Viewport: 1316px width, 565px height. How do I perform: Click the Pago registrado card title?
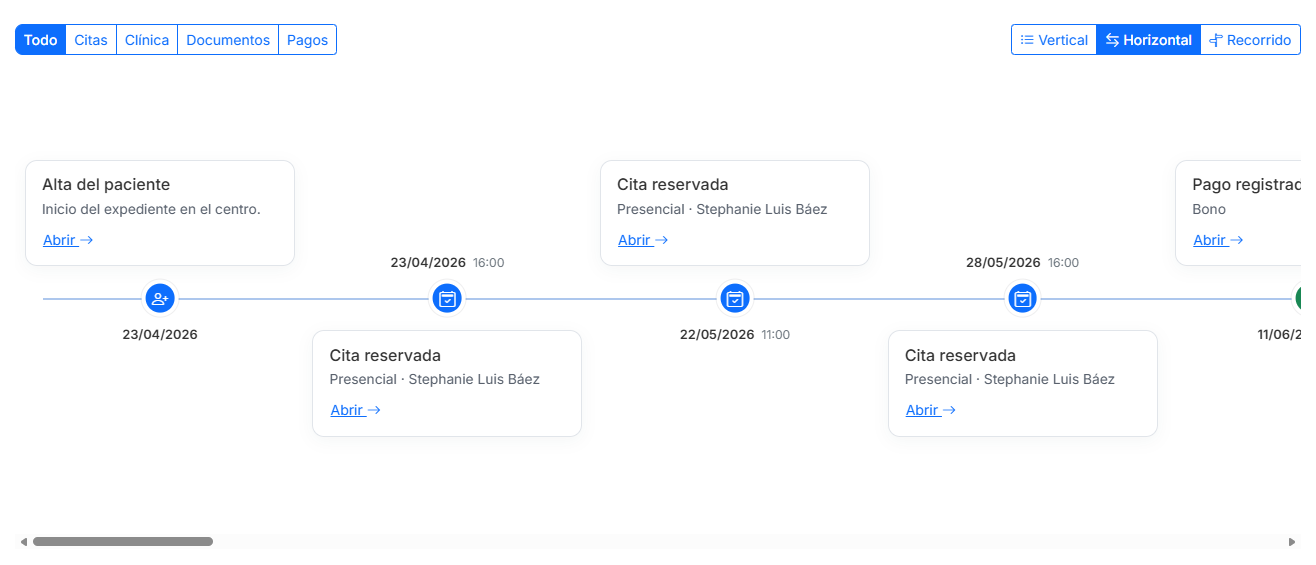click(x=1246, y=184)
